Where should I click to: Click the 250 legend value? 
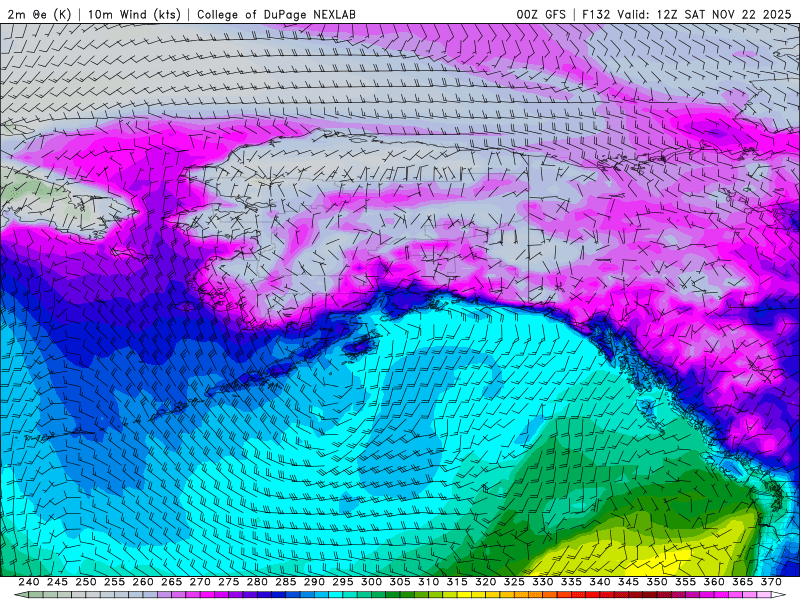click(x=86, y=582)
